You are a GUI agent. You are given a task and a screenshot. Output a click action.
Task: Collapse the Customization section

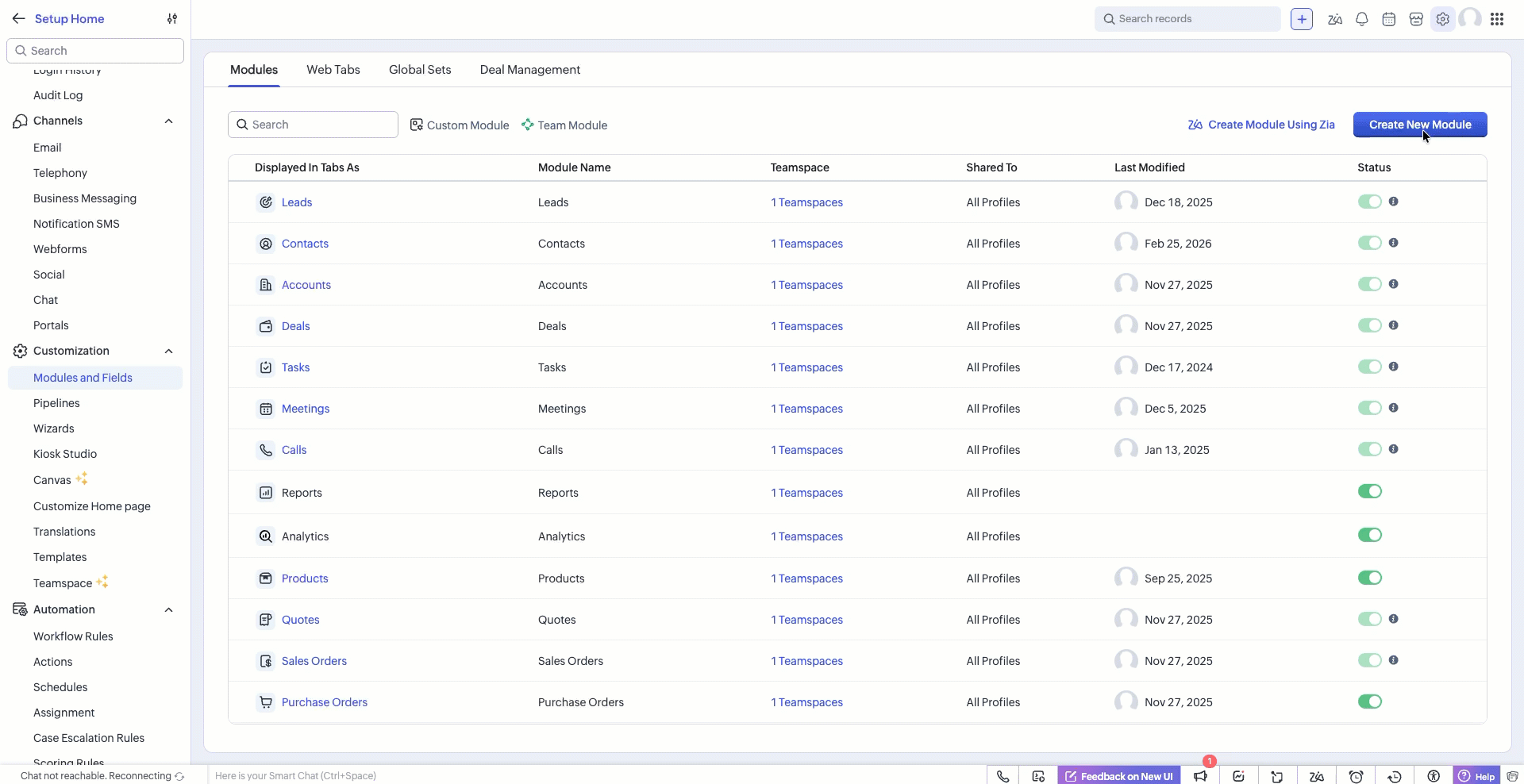(168, 351)
